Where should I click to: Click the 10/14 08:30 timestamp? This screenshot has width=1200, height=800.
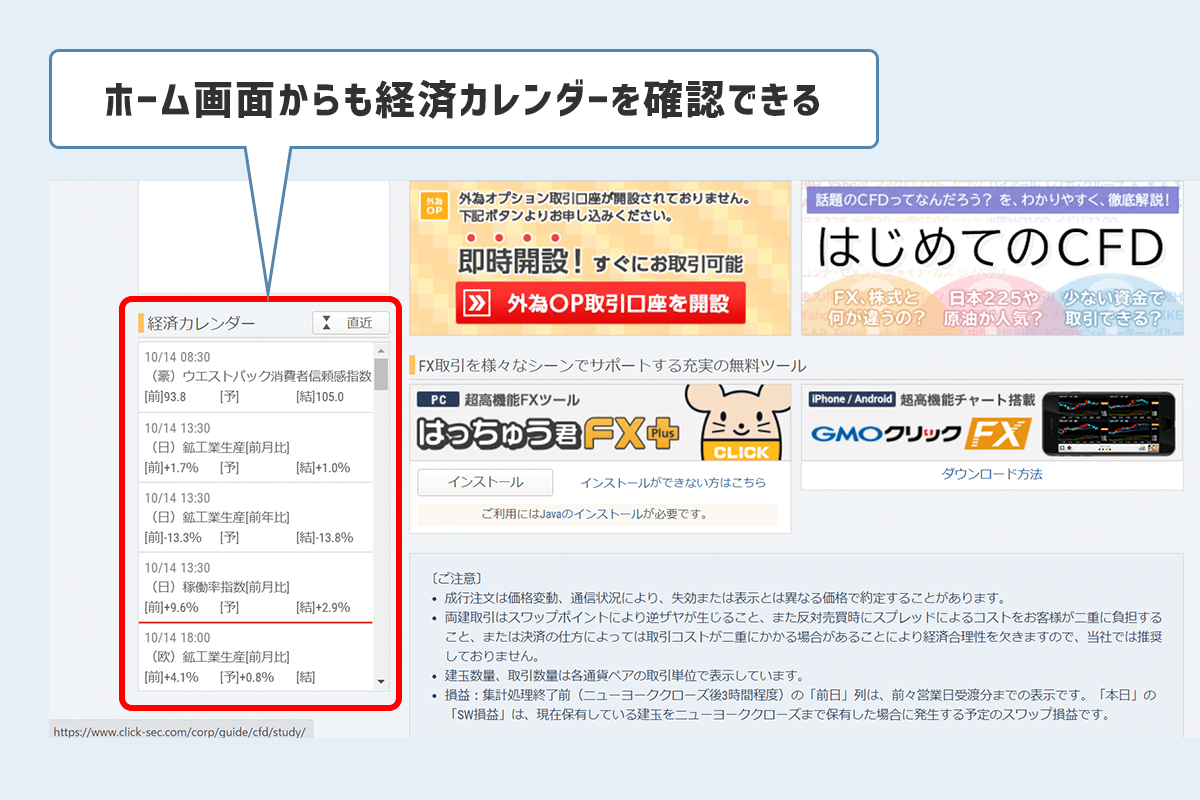(178, 357)
